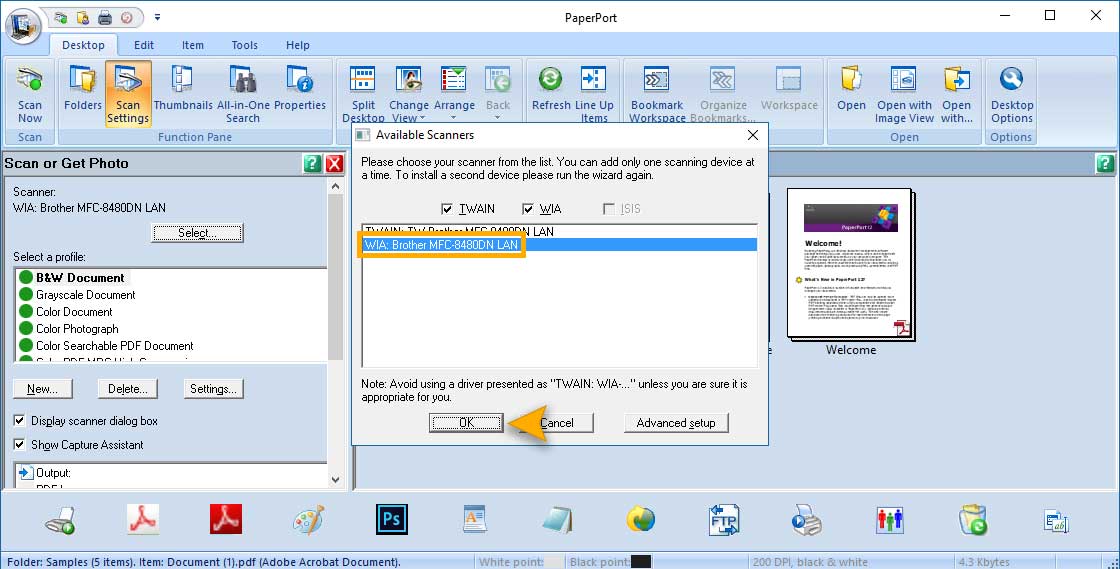
Task: Click the Photoshop icon in Send To bar
Action: 391,519
